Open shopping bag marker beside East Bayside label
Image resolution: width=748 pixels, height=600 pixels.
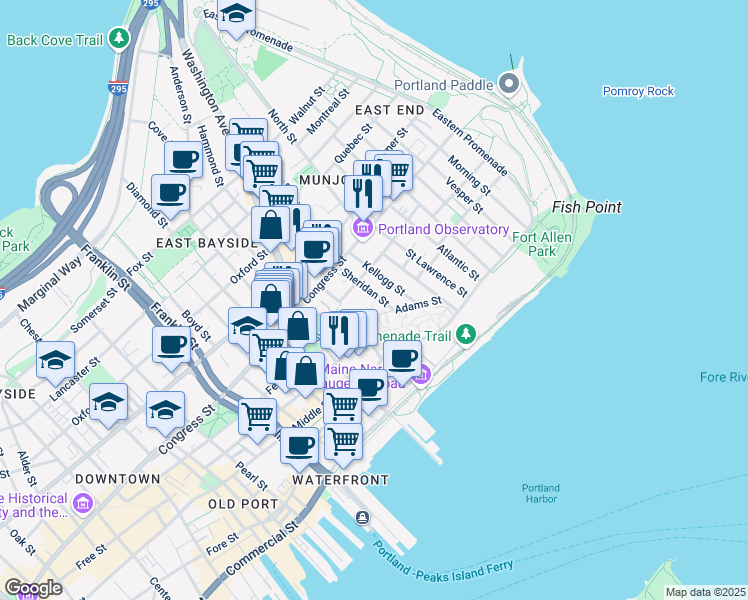pyautogui.click(x=270, y=227)
